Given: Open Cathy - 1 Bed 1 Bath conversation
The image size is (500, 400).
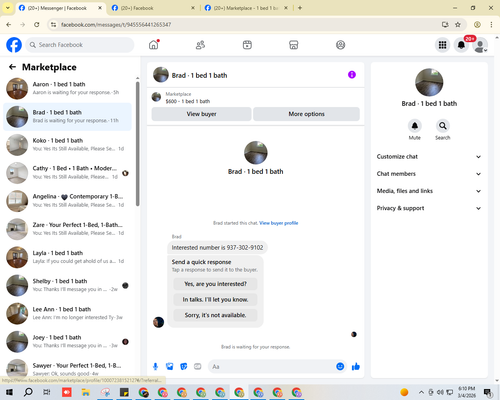Looking at the screenshot, I should (x=67, y=173).
